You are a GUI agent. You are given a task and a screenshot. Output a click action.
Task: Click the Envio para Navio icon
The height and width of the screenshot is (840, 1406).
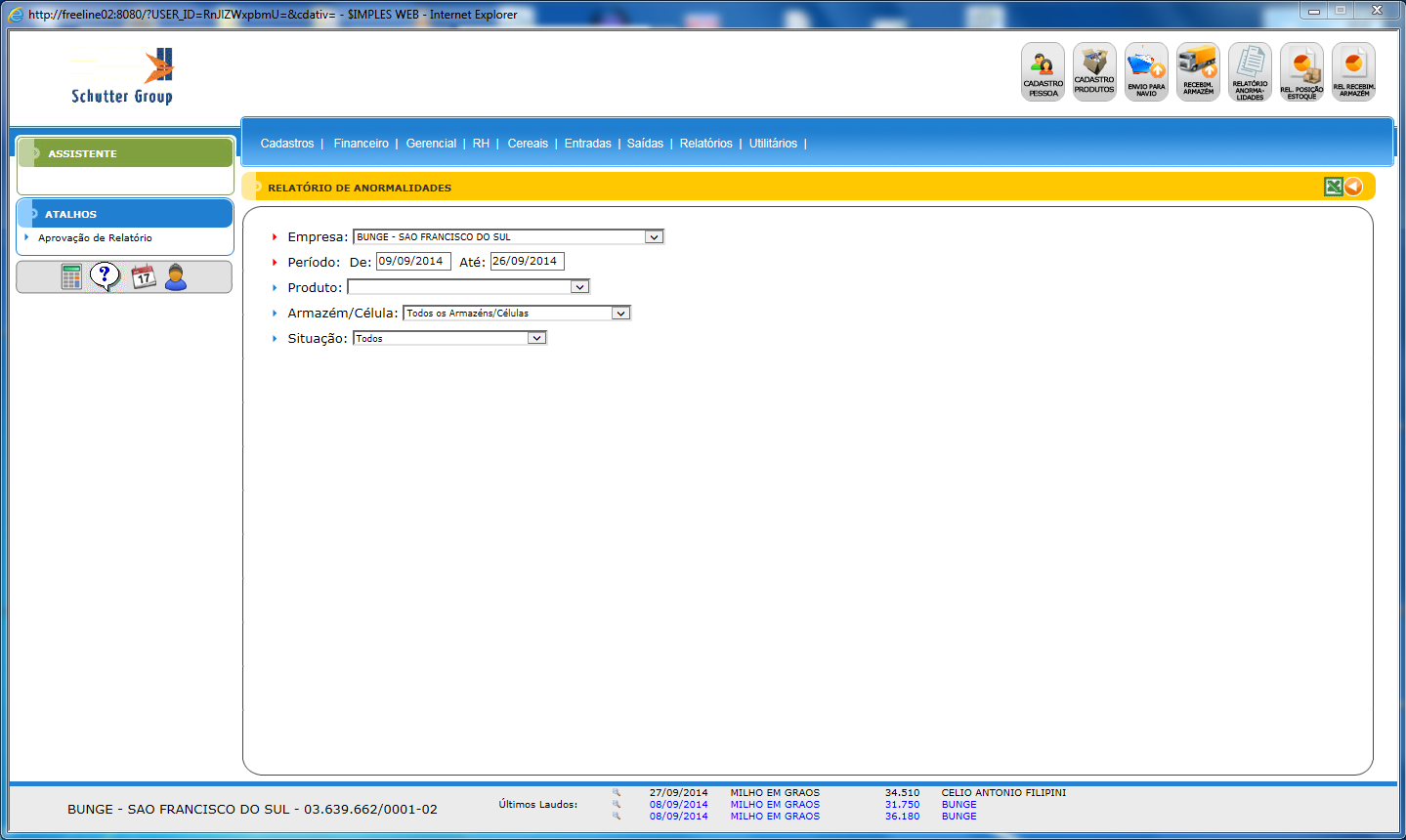(x=1146, y=71)
